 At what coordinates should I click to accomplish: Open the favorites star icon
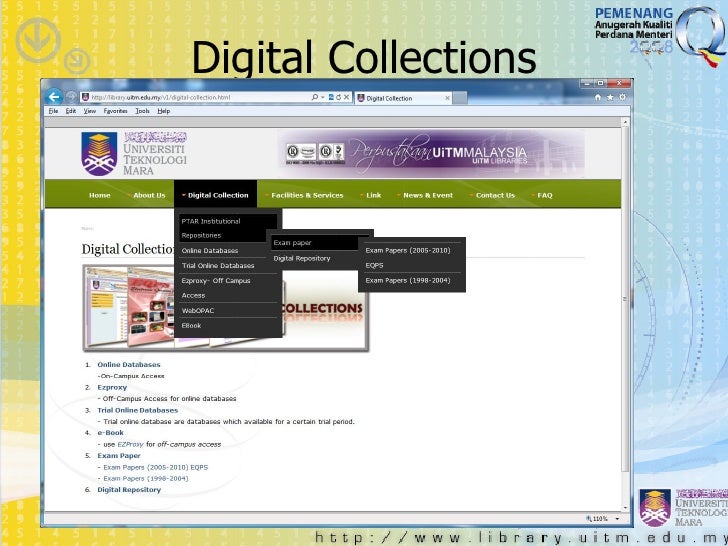[x=610, y=97]
